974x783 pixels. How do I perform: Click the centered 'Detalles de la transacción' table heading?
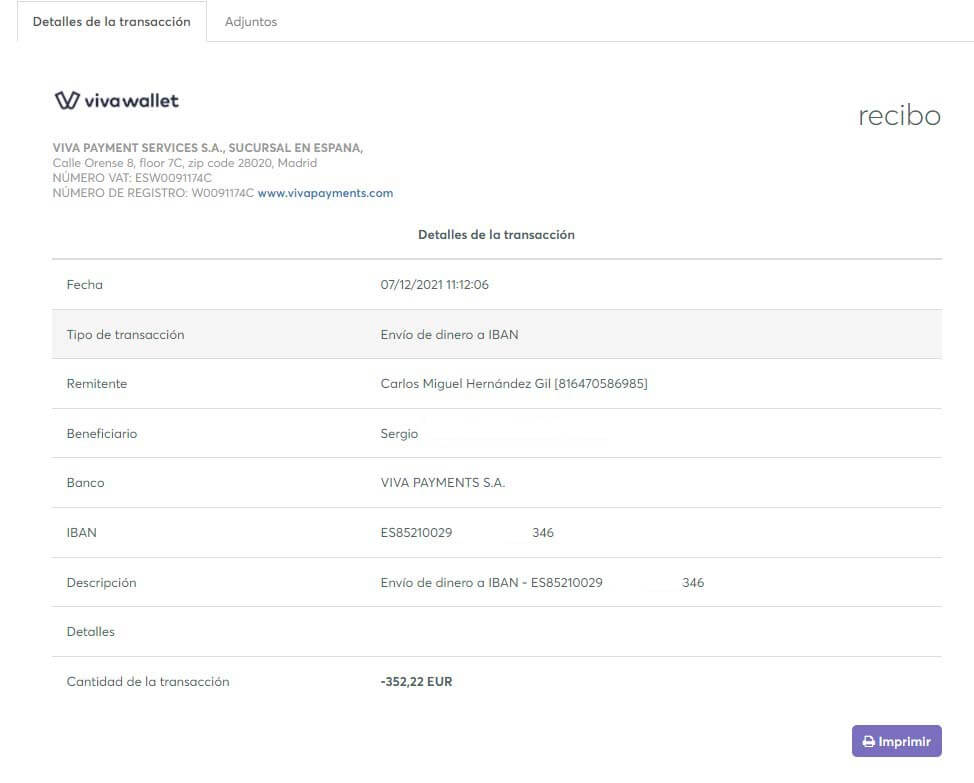point(496,235)
